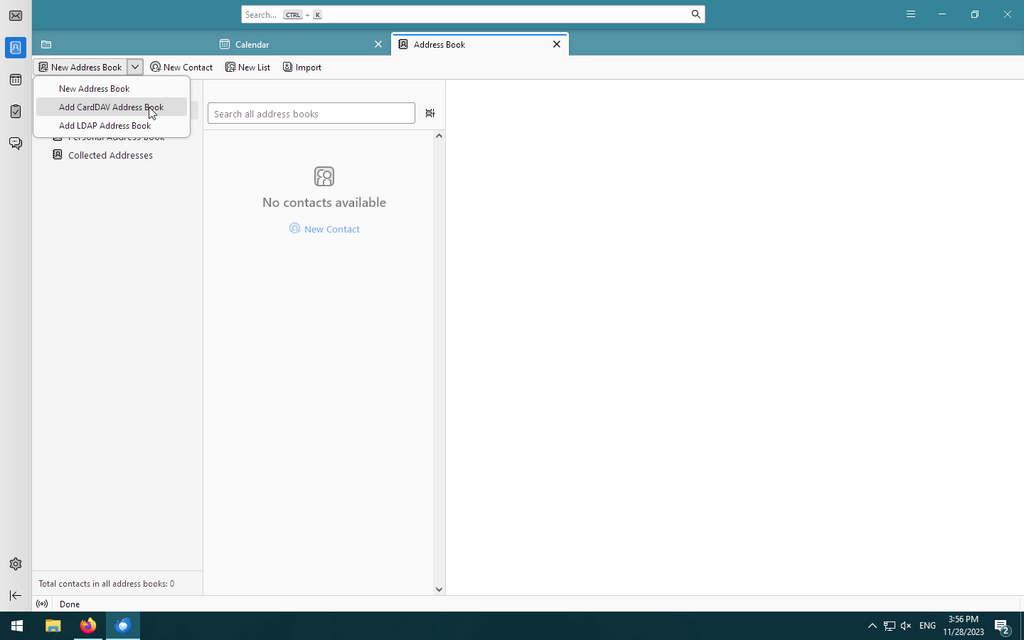Screen dimensions: 1024x640
Task: Switch to the Calendar space in sidebar
Action: [15, 80]
